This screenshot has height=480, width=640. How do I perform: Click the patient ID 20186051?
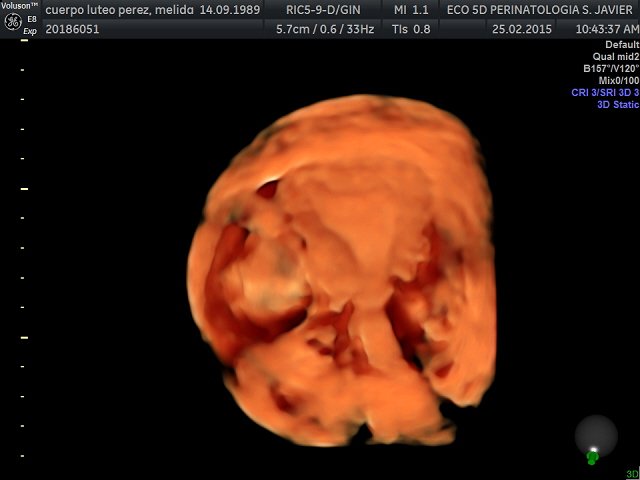(x=72, y=29)
